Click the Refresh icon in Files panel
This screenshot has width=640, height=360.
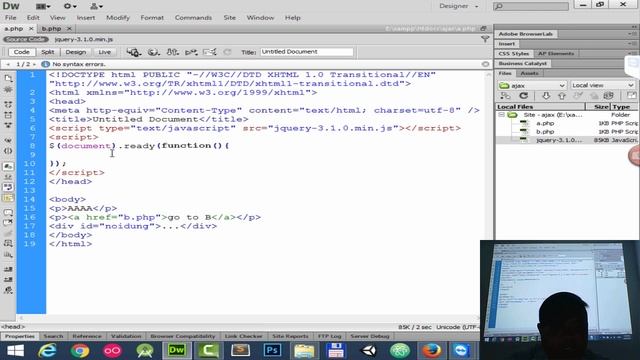(524, 96)
